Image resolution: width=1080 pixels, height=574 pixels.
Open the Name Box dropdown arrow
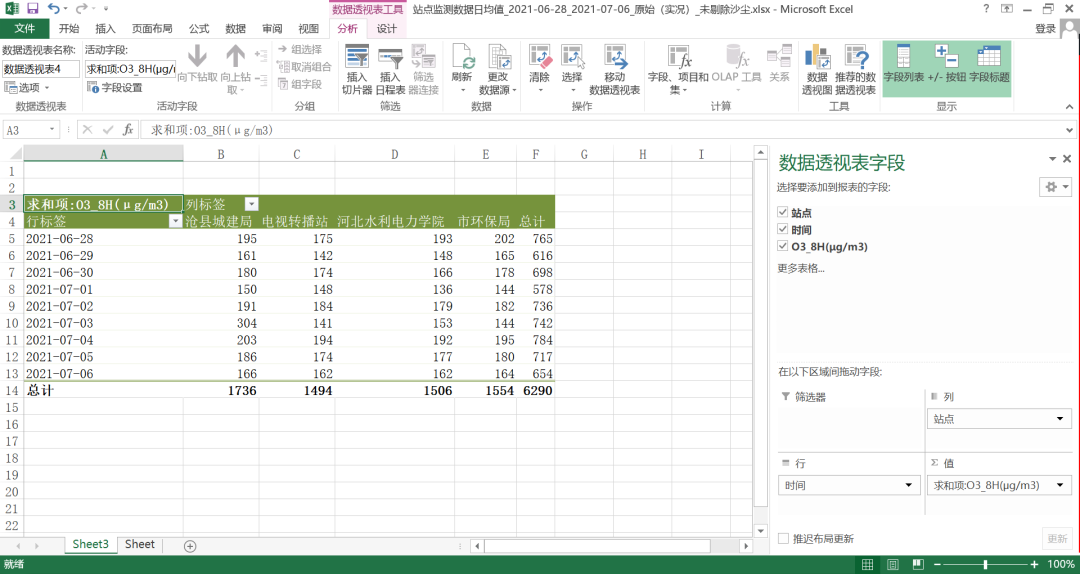tap(52, 130)
